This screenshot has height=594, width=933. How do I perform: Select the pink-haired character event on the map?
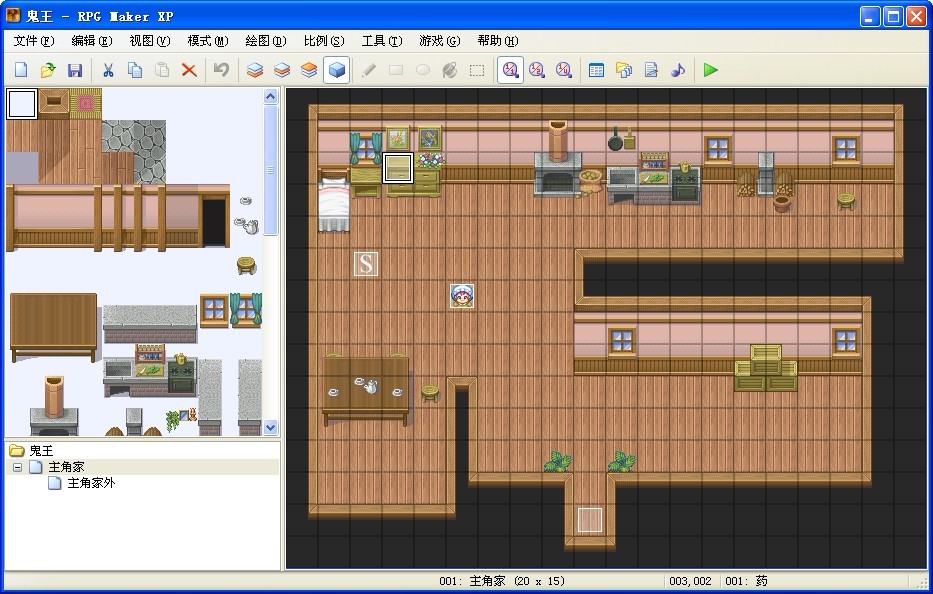pyautogui.click(x=462, y=296)
